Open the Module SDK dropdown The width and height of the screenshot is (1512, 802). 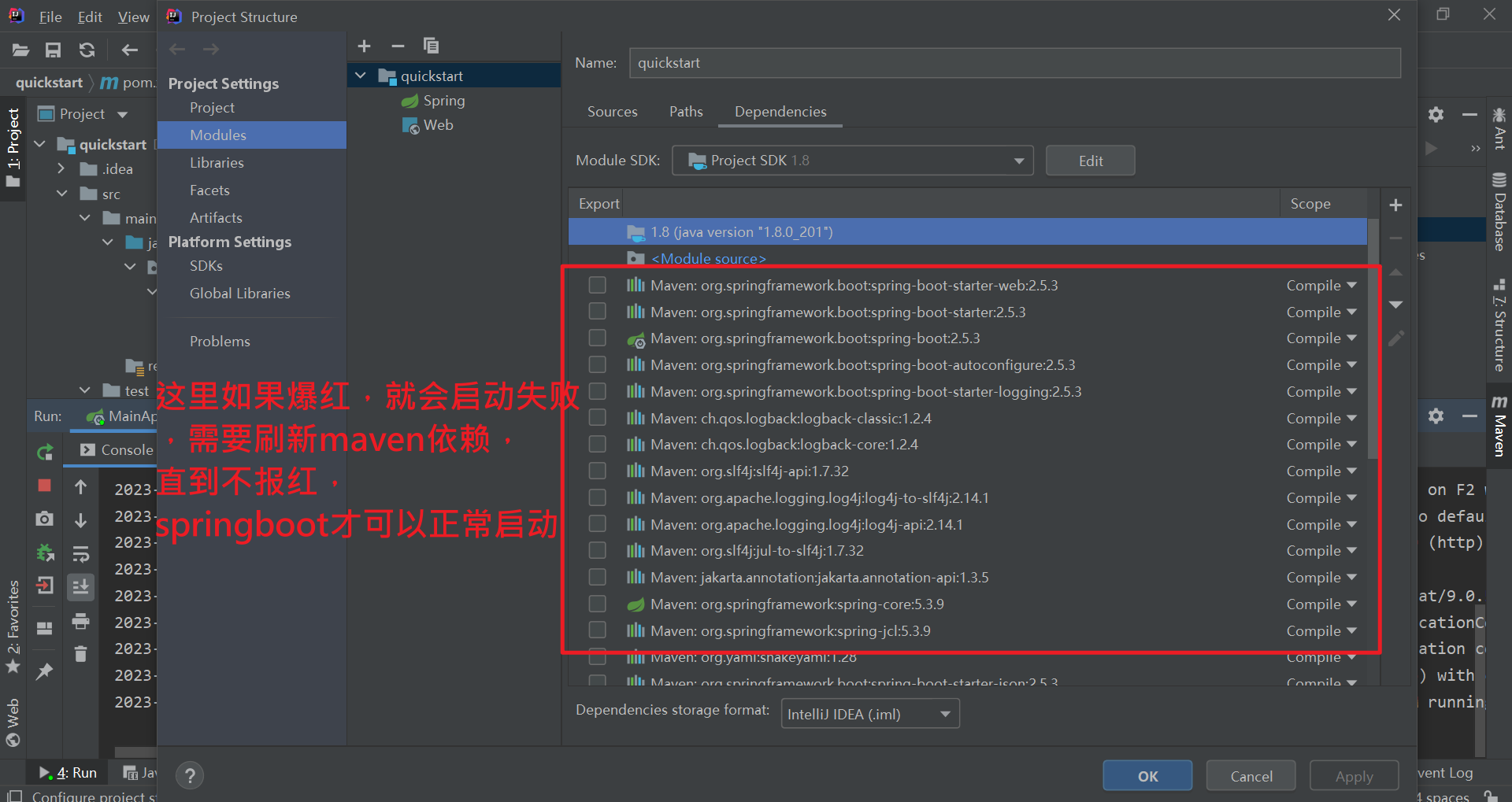(x=1021, y=160)
